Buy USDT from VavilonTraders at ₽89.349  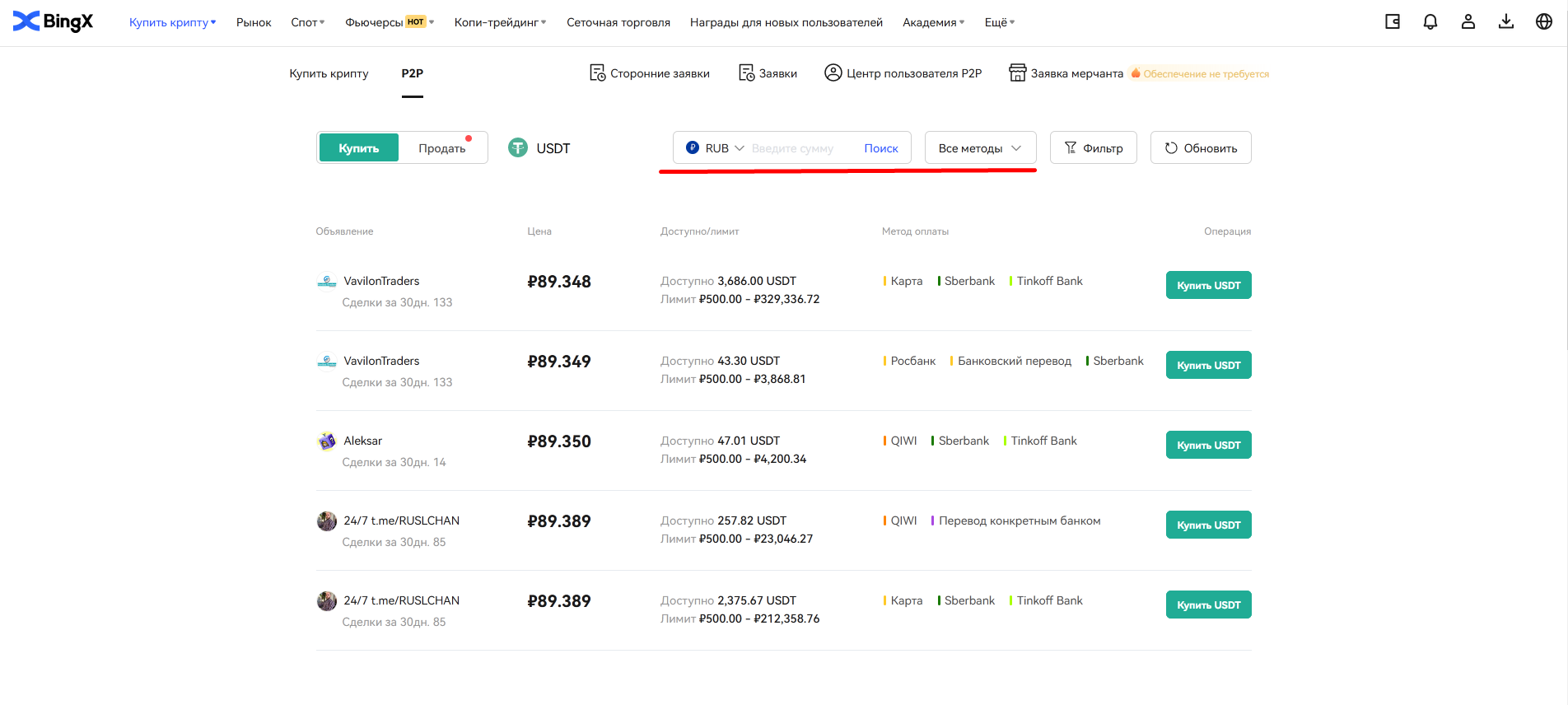(x=1208, y=365)
